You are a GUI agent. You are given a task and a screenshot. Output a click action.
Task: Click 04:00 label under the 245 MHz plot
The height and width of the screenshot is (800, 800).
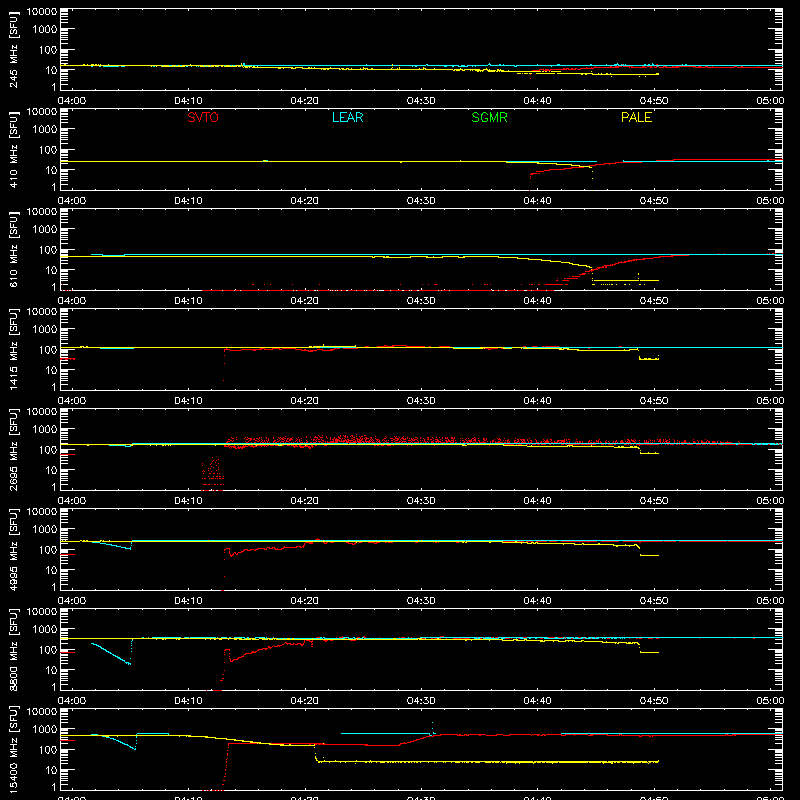tap(72, 101)
